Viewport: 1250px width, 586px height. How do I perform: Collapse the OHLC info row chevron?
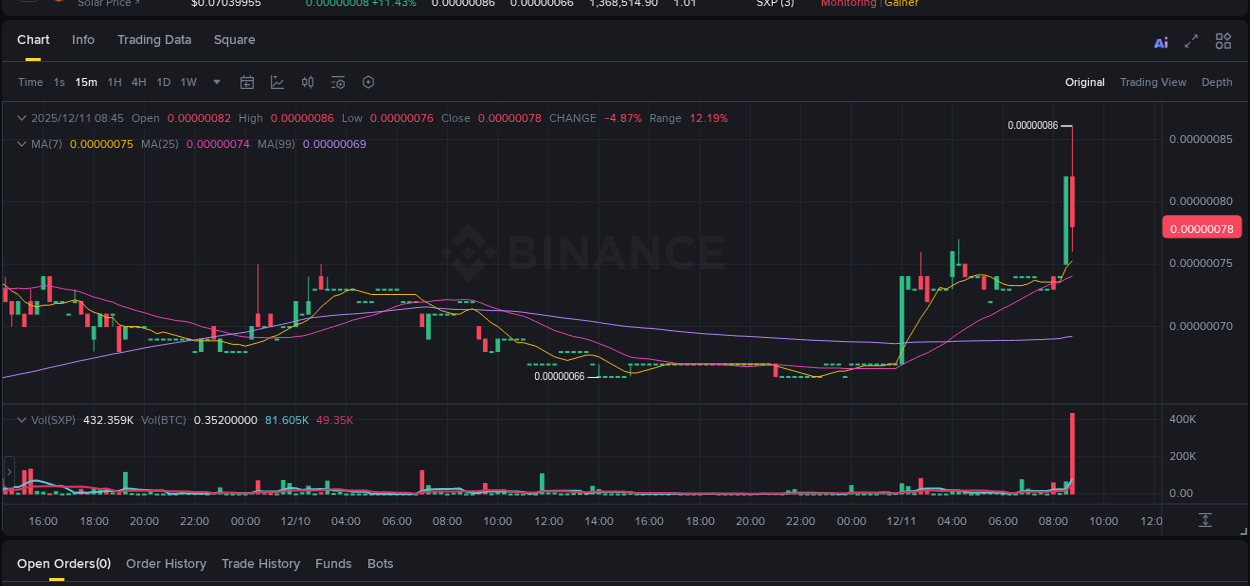click(21, 118)
